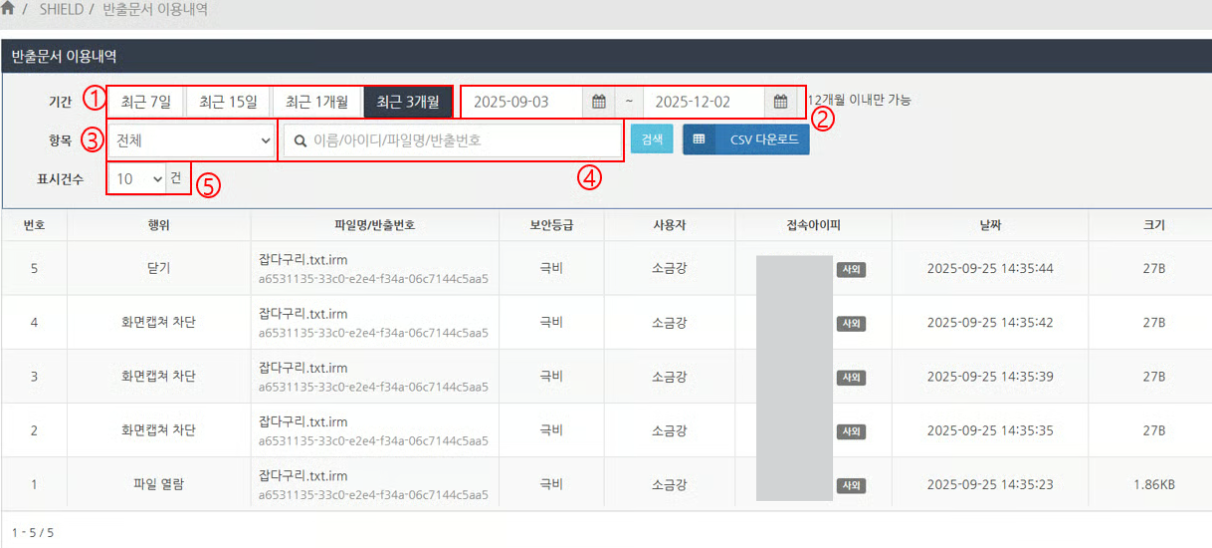Open the 항목 전체 dropdown
Image resolution: width=1212 pixels, height=548 pixels.
193,141
